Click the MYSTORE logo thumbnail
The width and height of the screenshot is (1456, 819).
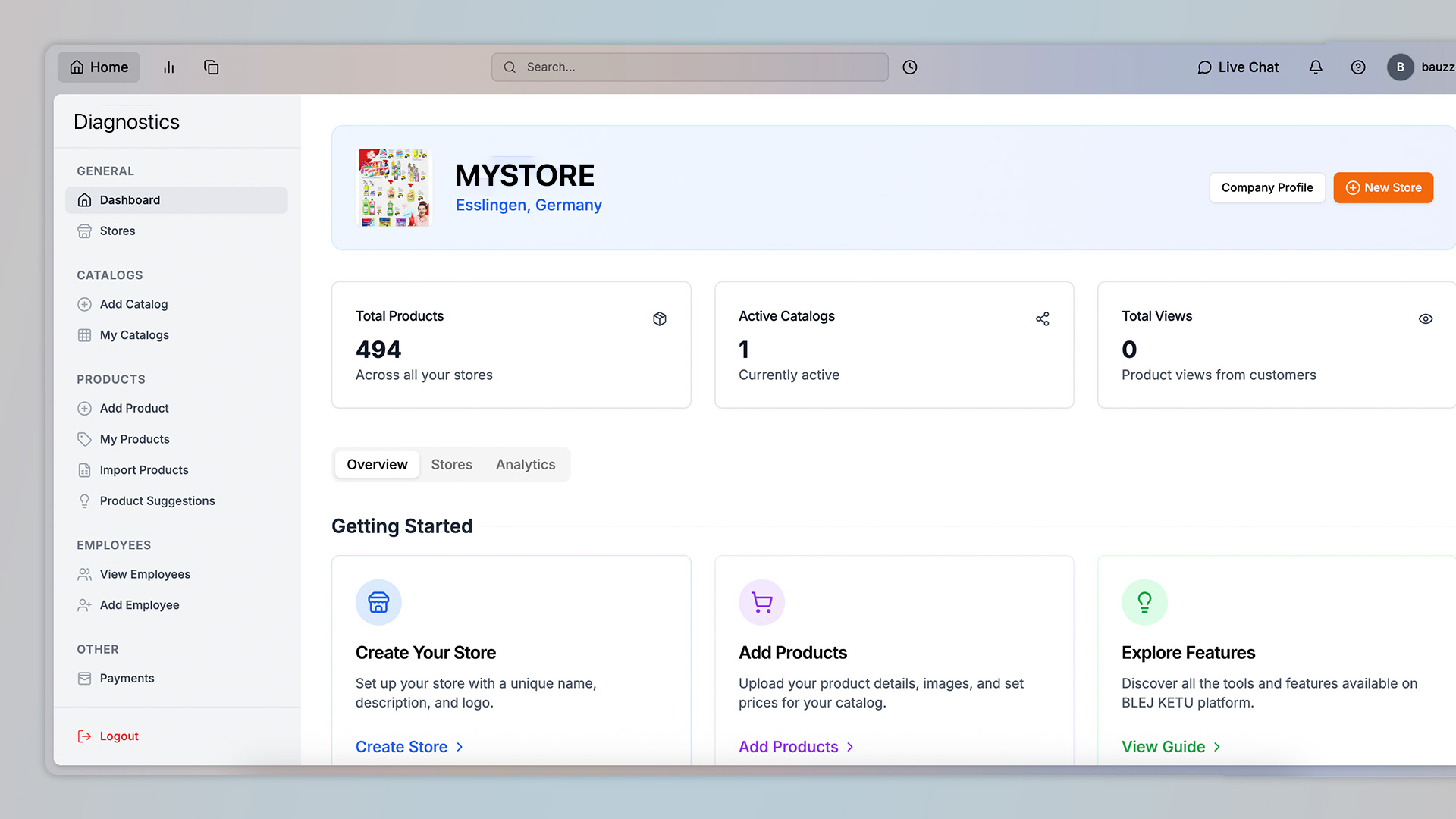[x=394, y=187]
